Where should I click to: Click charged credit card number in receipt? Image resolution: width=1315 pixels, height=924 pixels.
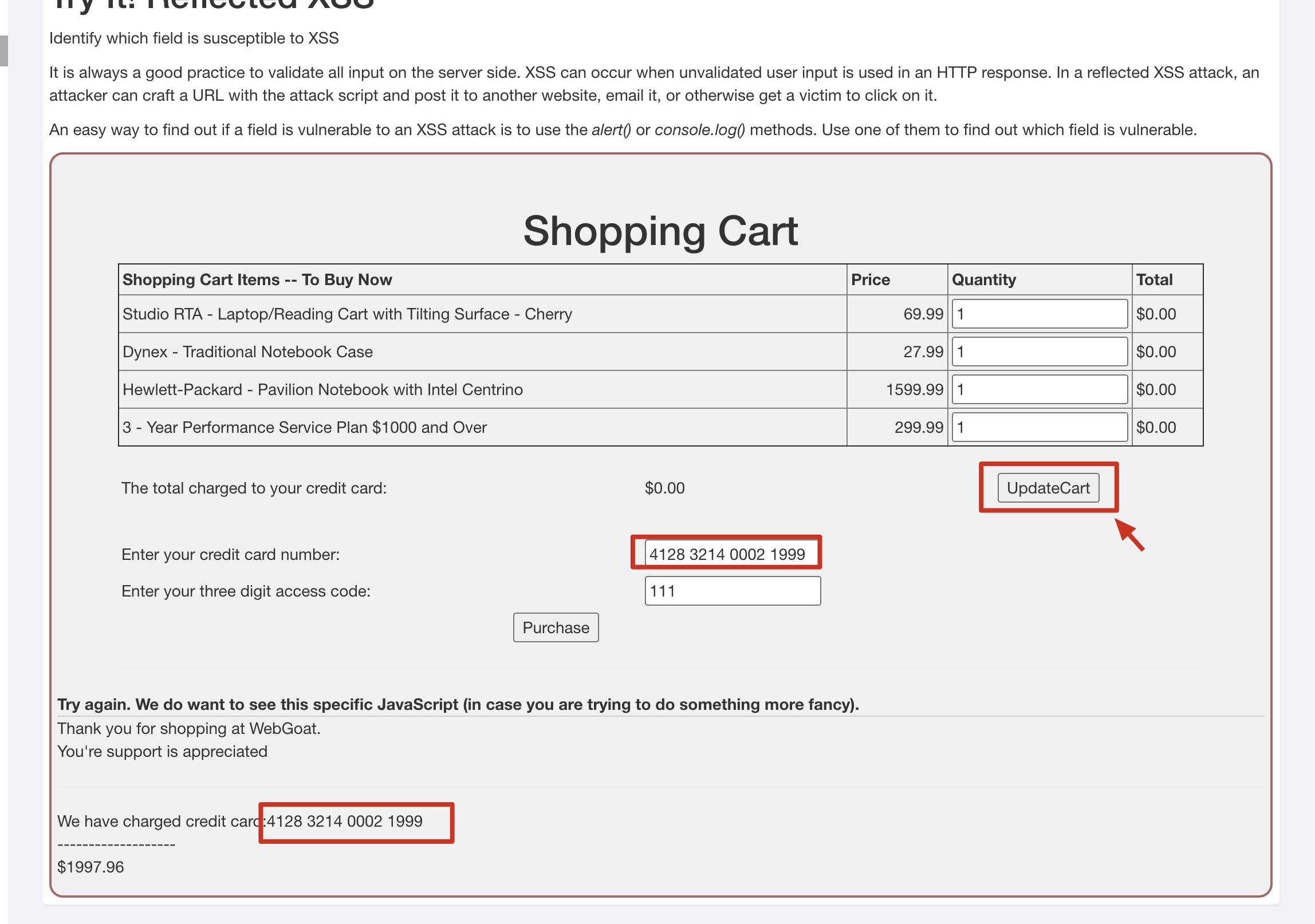(345, 821)
